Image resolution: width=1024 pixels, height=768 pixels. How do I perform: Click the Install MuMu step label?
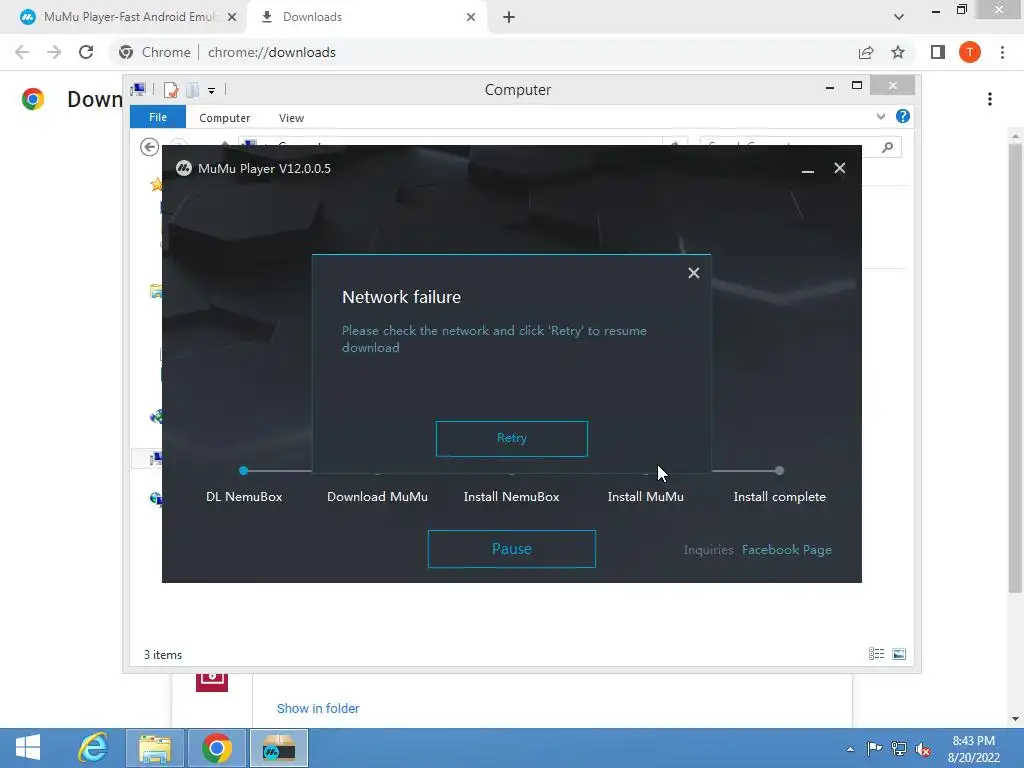(645, 497)
